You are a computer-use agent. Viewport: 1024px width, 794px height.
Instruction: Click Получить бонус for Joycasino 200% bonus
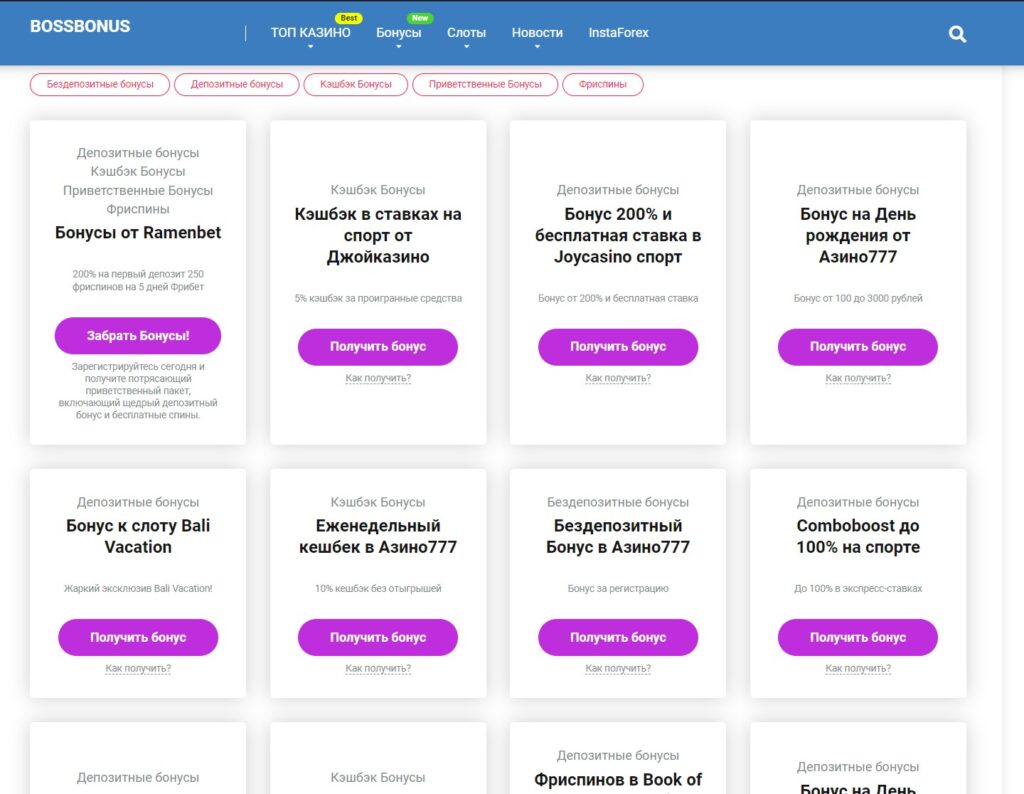click(618, 347)
